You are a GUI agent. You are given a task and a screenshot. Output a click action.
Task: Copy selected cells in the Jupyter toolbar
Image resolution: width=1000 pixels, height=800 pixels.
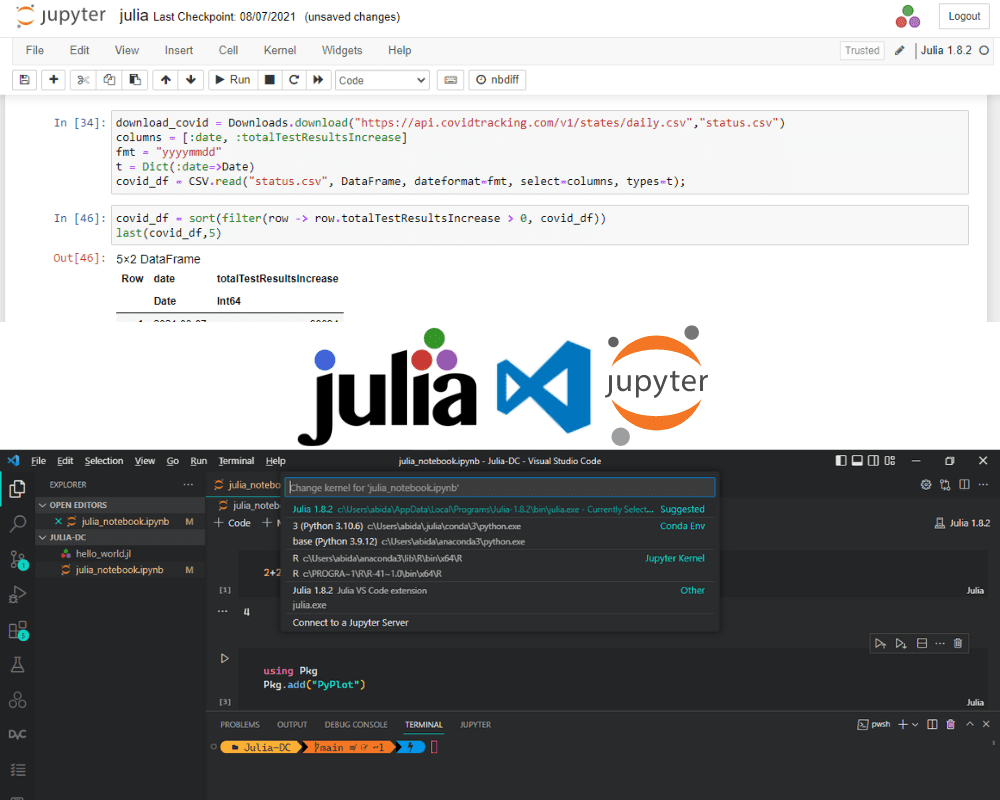pos(109,80)
